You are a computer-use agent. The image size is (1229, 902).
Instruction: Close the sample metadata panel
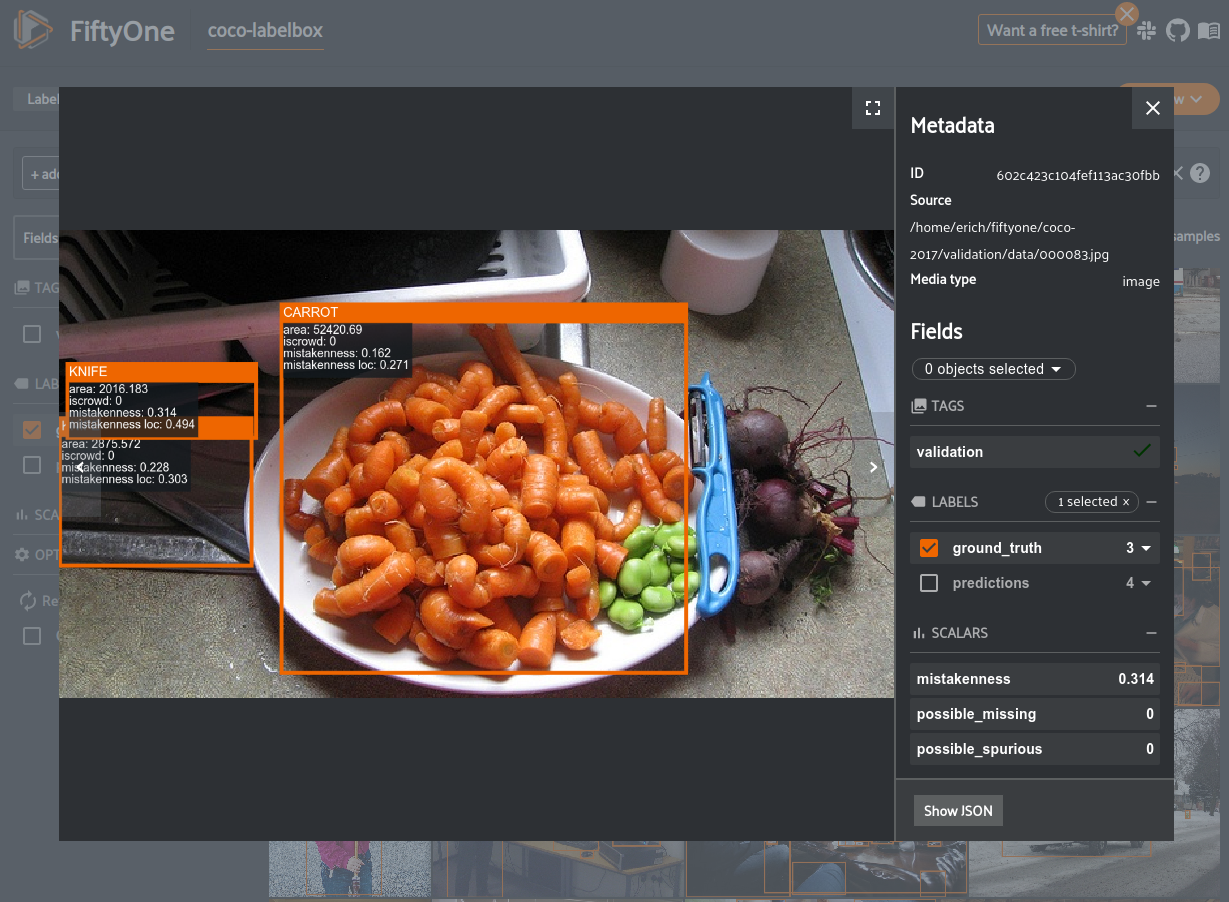(x=1153, y=108)
